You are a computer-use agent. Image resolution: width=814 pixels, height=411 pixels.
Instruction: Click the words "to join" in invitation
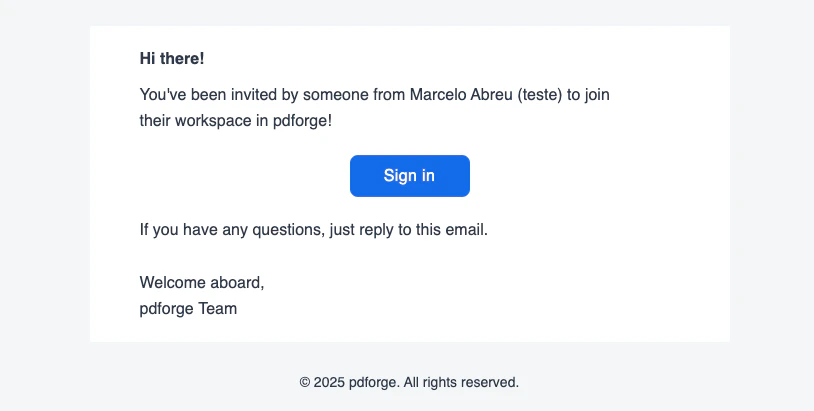tap(588, 95)
